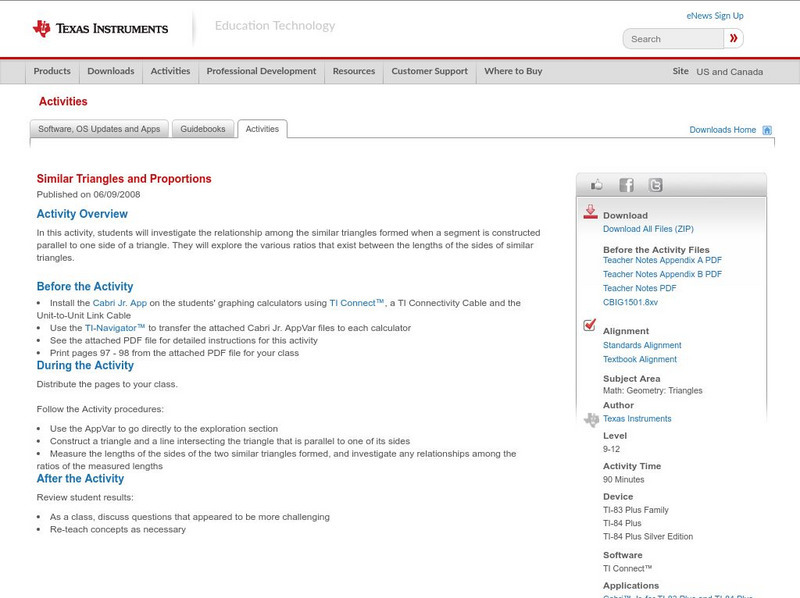This screenshot has height=598, width=800.
Task: Open the Professional Development menu
Action: pos(261,71)
